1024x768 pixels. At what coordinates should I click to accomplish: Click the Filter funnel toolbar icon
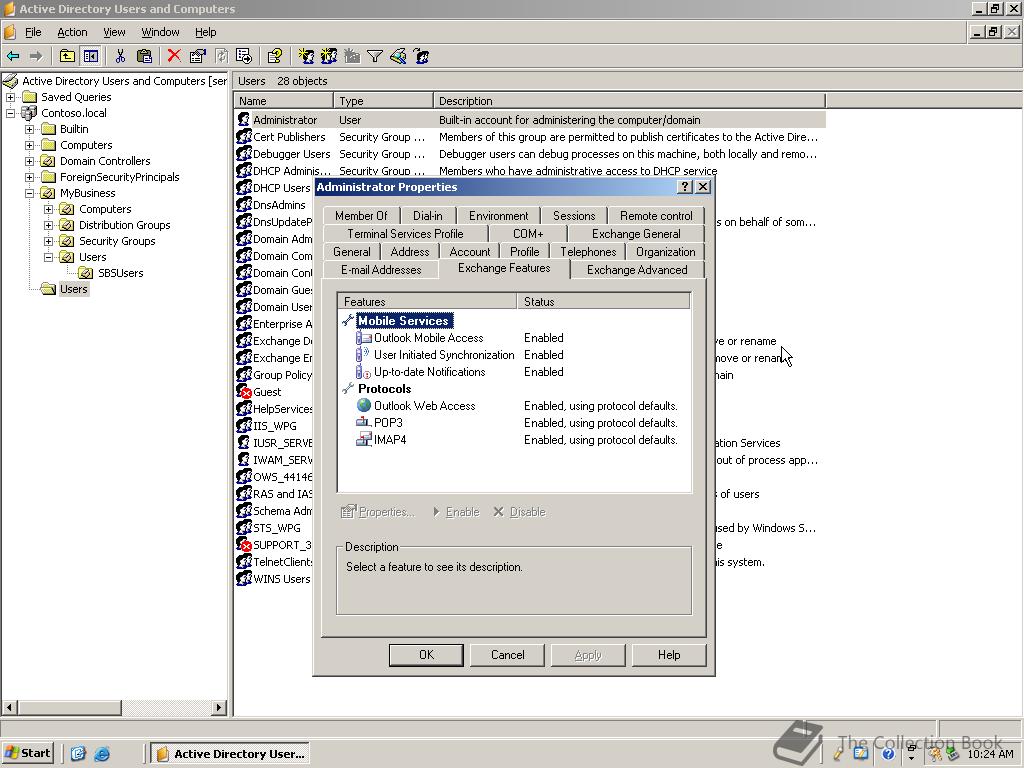375,56
